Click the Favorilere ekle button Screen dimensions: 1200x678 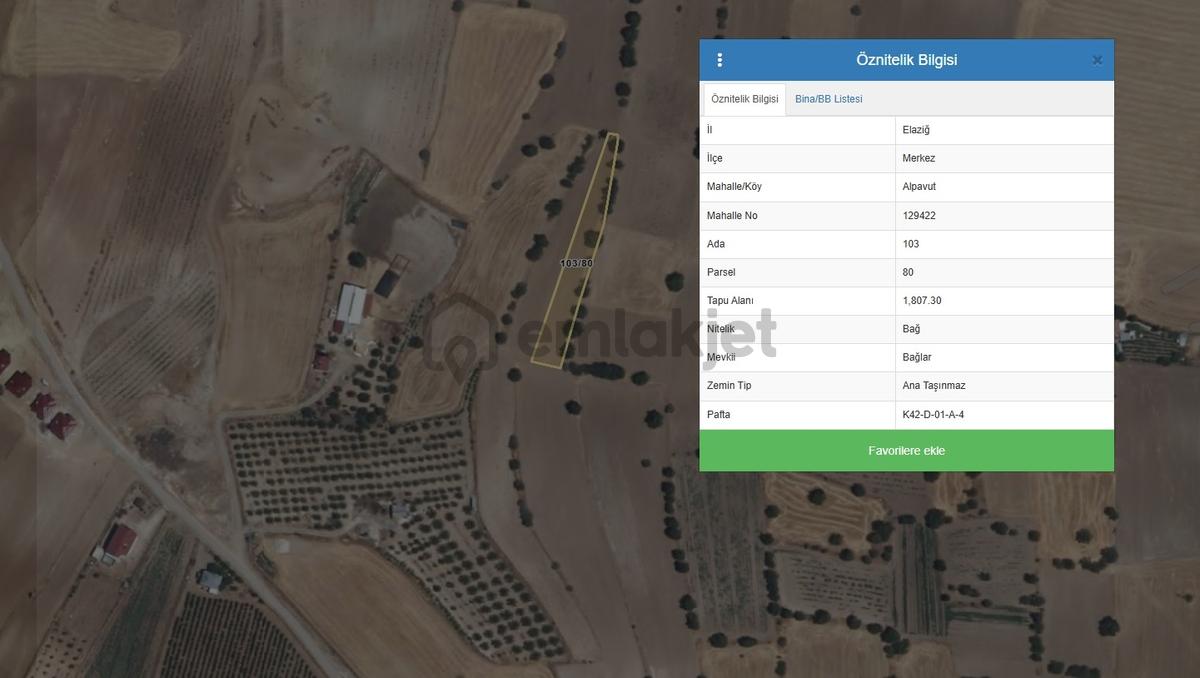pyautogui.click(x=906, y=451)
